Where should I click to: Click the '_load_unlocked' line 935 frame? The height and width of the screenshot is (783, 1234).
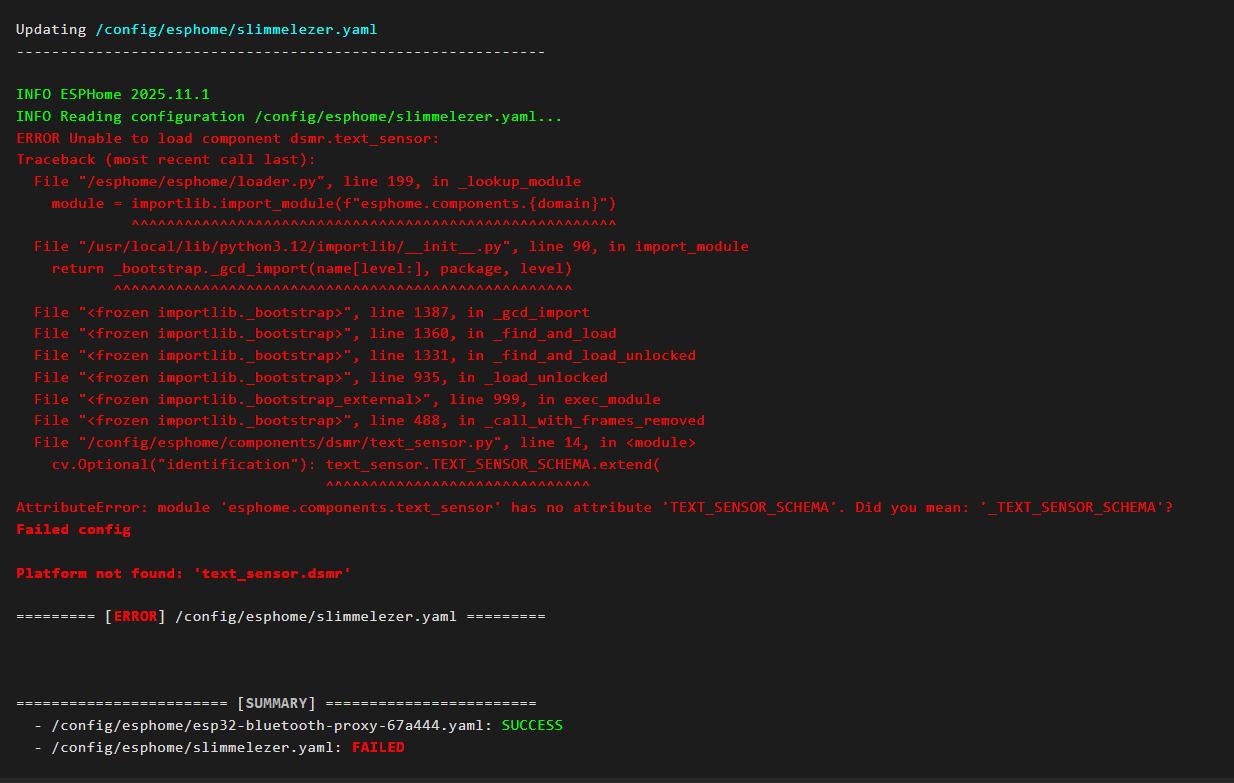click(x=321, y=377)
